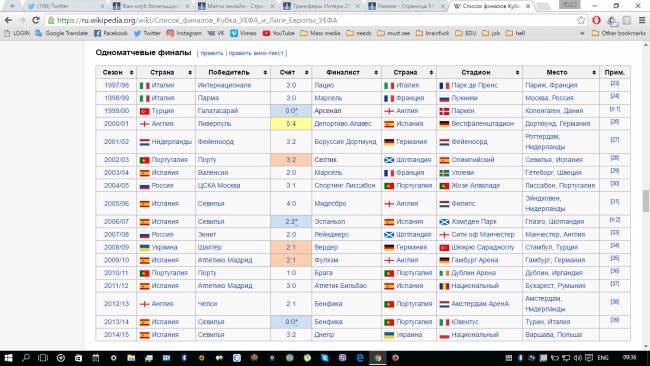The image size is (650, 366).
Task: Open the Шахтёр winner link
Action: (x=210, y=247)
